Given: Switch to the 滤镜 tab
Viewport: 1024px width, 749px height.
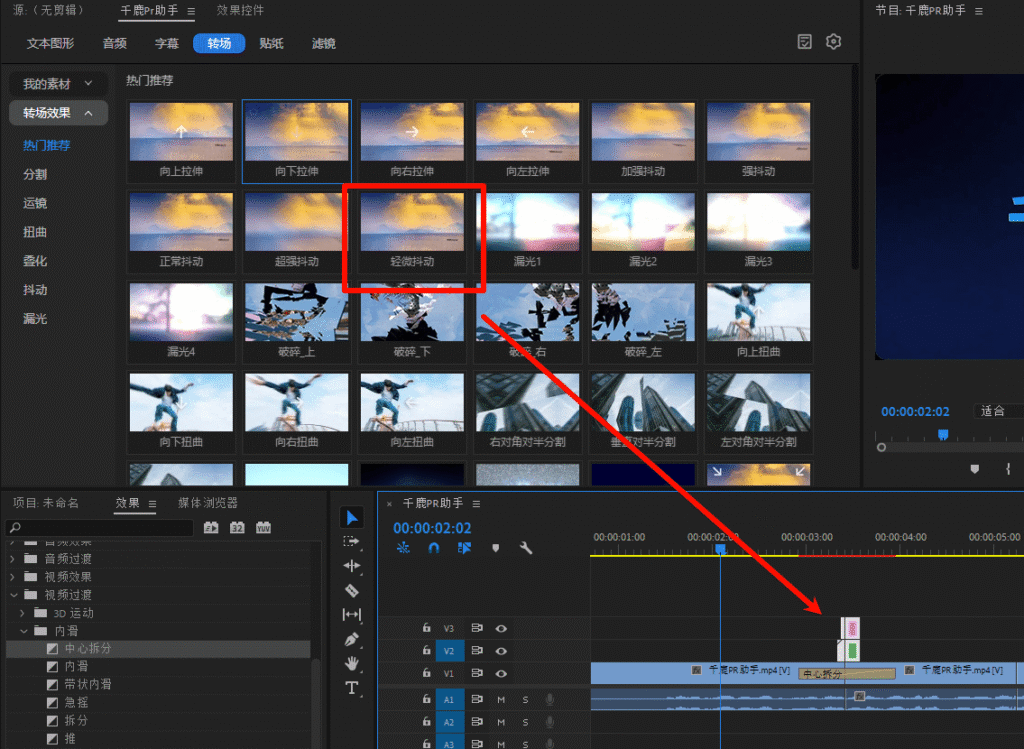Looking at the screenshot, I should [323, 43].
